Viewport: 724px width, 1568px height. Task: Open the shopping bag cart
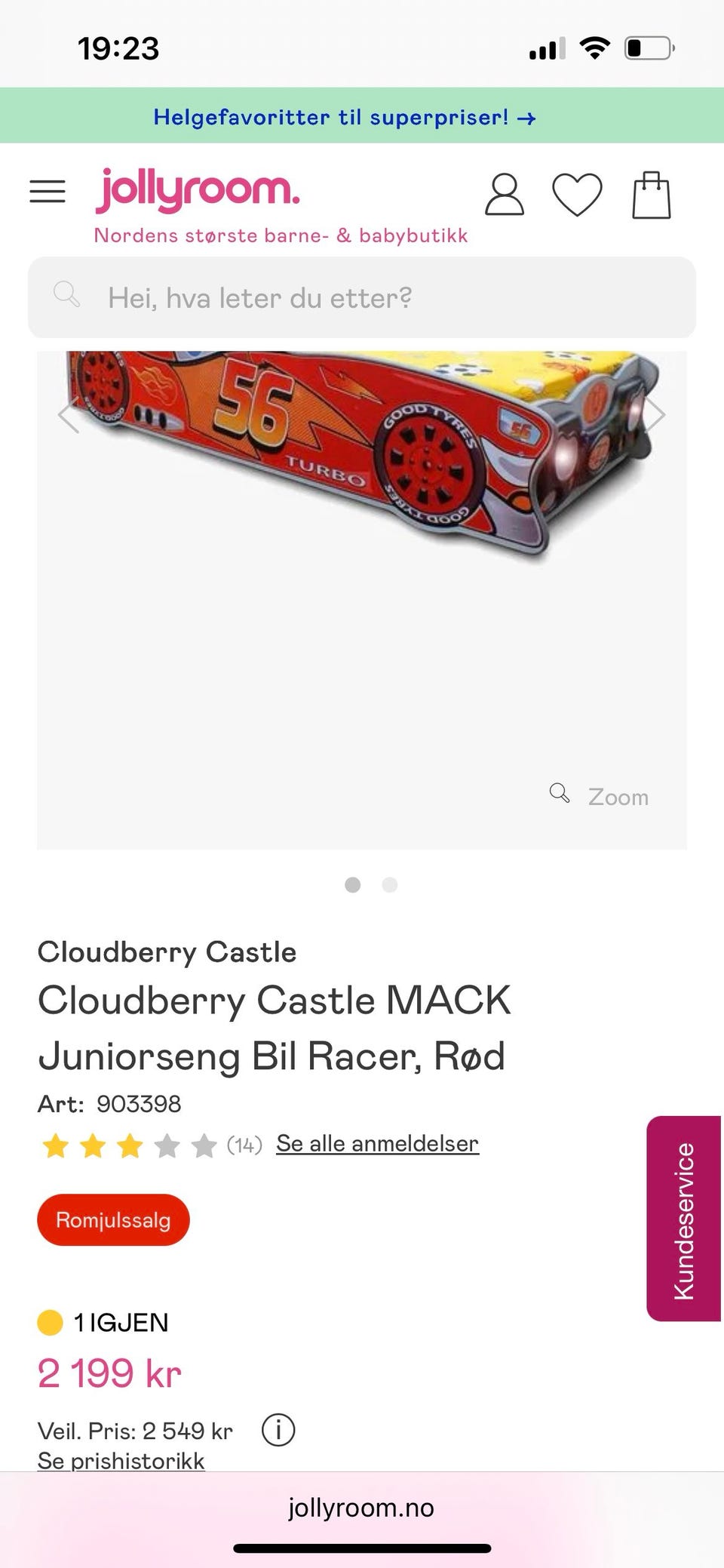652,195
